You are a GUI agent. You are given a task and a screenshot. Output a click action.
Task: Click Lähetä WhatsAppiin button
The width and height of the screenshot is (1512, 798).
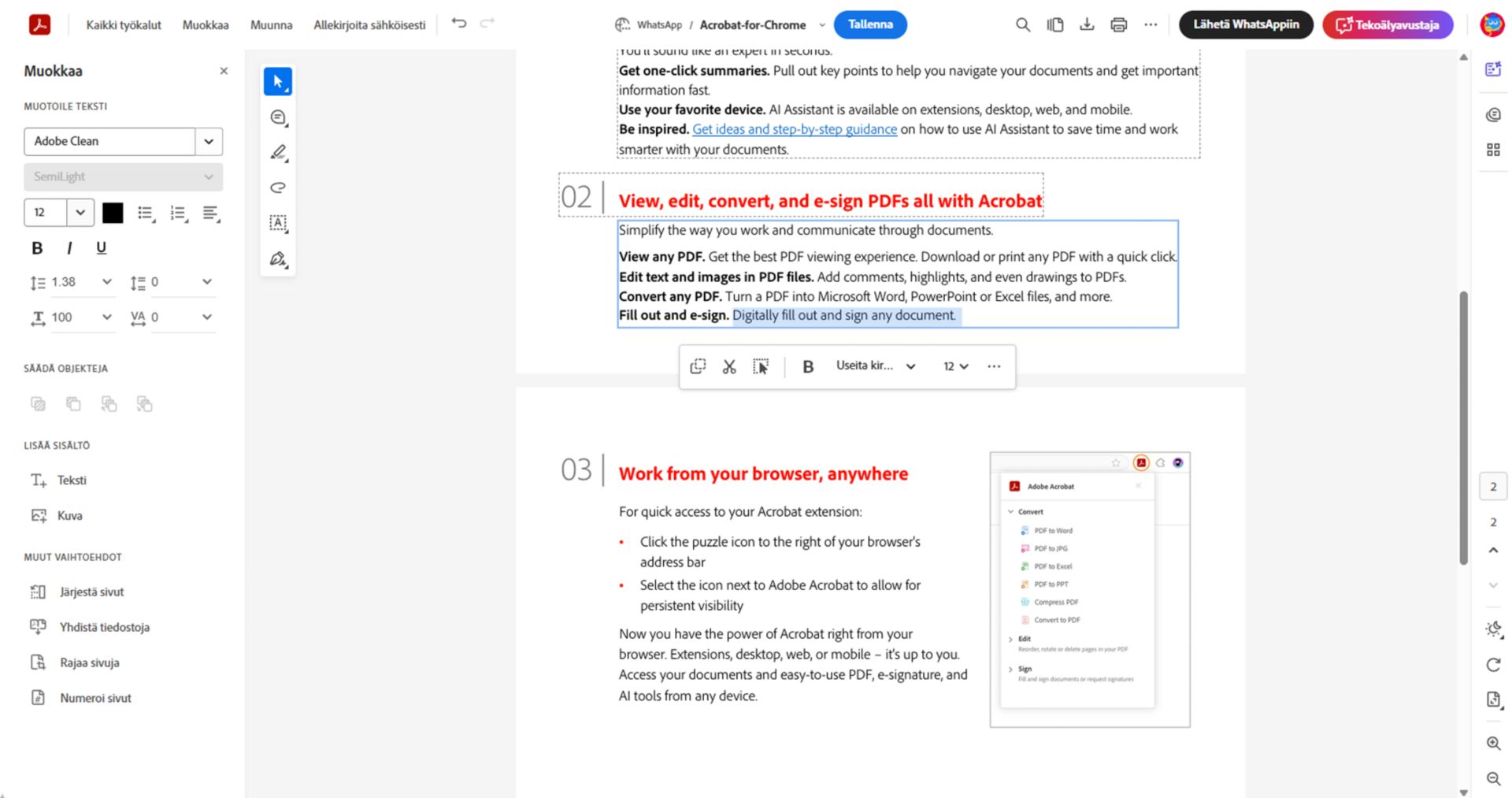1246,24
